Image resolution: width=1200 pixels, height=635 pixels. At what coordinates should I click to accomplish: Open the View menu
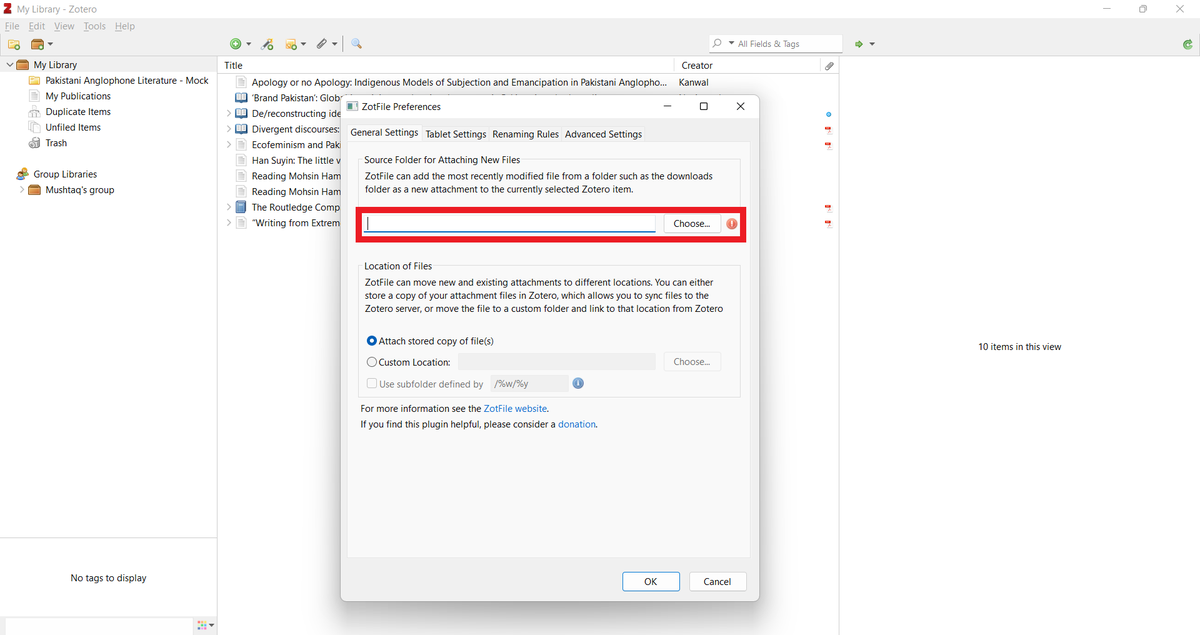pos(64,26)
